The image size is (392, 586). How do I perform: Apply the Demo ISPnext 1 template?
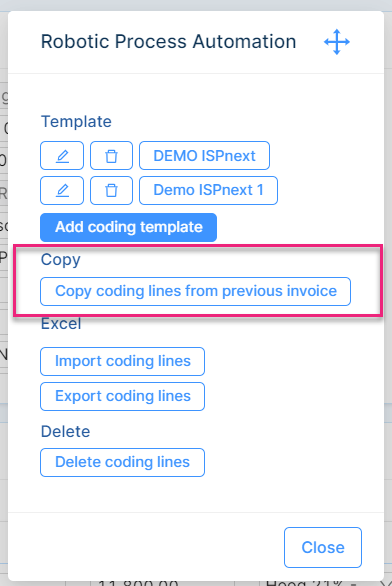coord(209,191)
